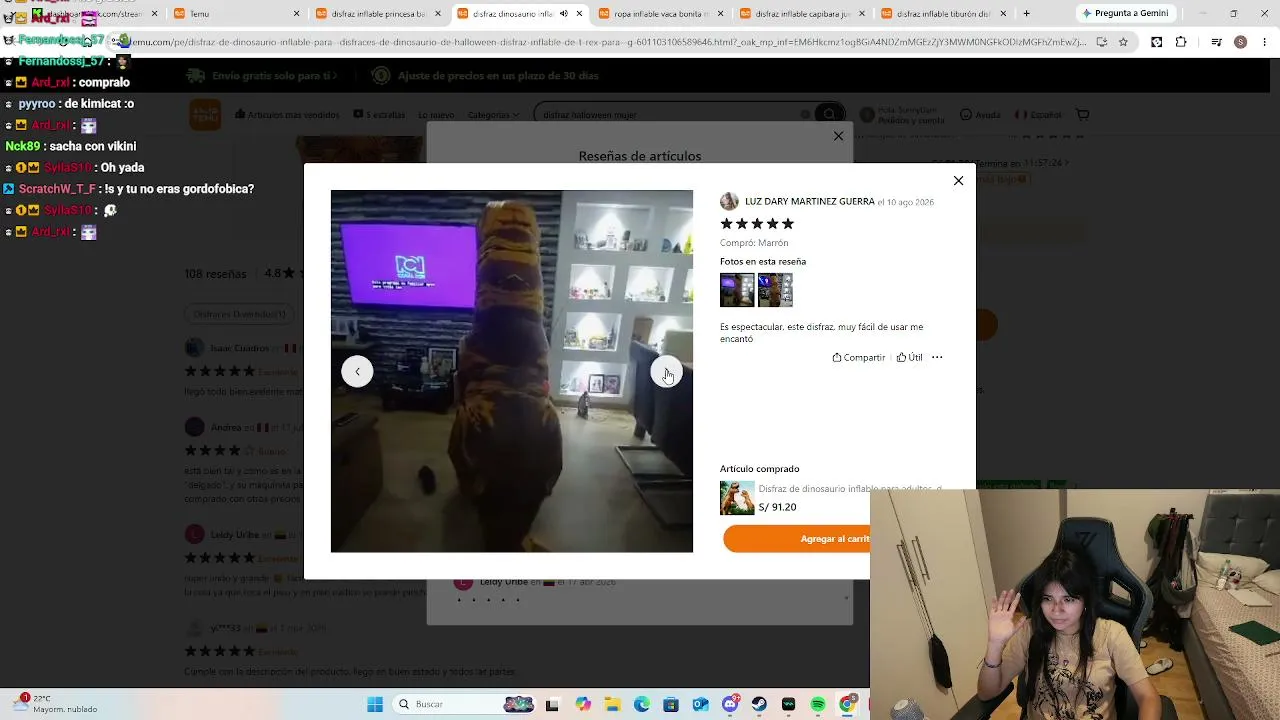
Task: Switch to the disfraz inflable capibara tab
Action: pos(803,14)
